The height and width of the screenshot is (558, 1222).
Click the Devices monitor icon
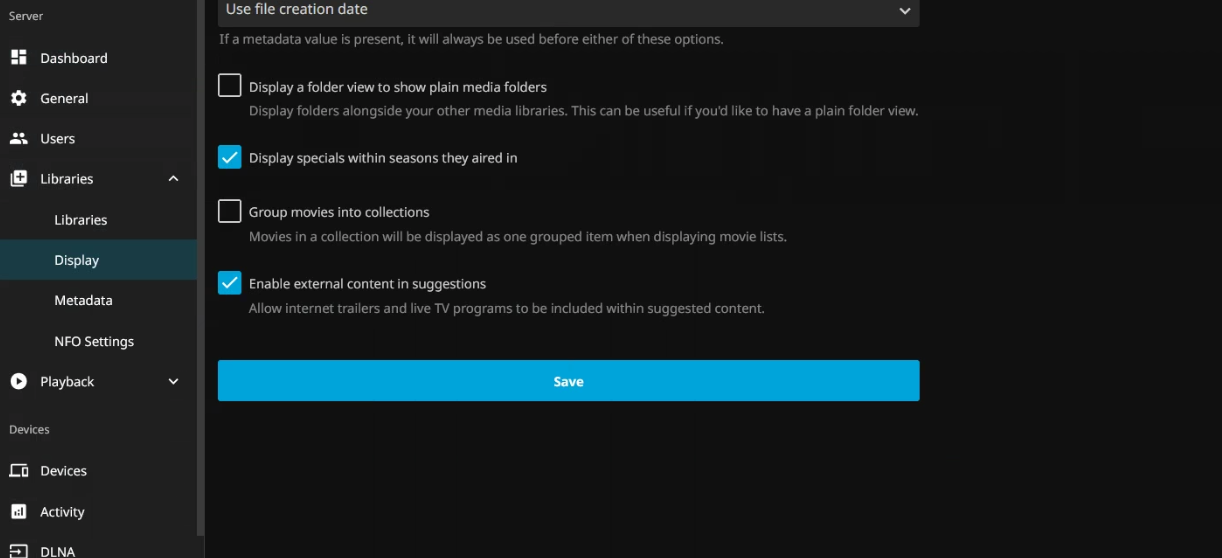point(18,471)
